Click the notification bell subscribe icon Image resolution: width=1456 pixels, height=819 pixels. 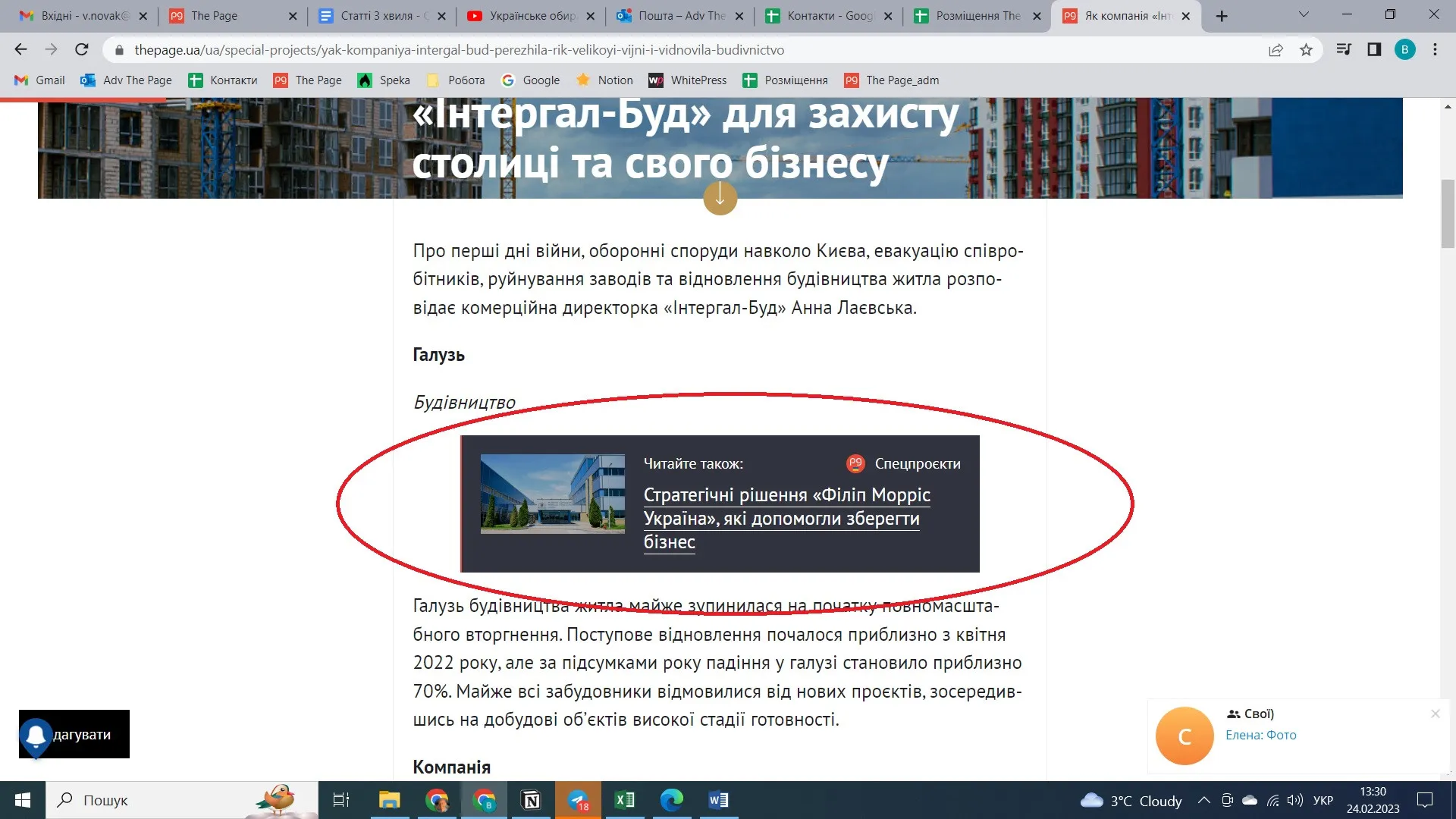coord(36,735)
